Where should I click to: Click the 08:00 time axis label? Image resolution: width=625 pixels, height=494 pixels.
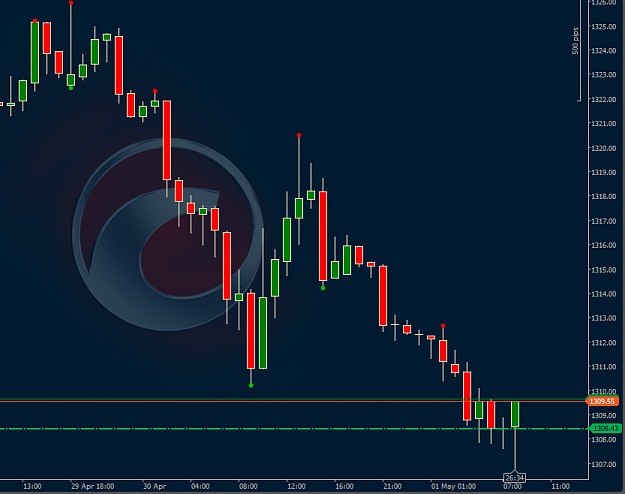tap(248, 486)
